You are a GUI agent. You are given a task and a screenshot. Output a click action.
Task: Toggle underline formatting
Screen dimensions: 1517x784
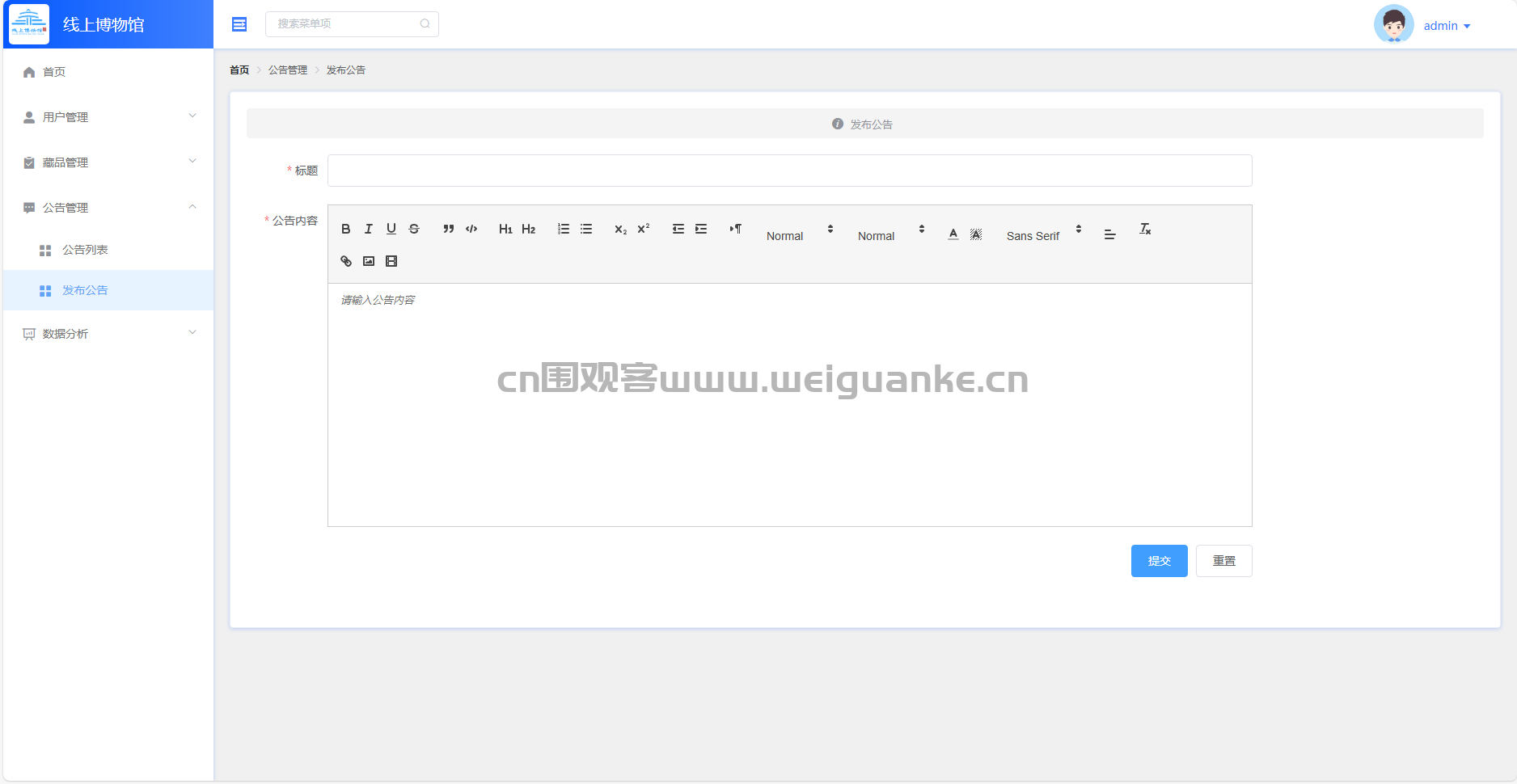pos(391,229)
